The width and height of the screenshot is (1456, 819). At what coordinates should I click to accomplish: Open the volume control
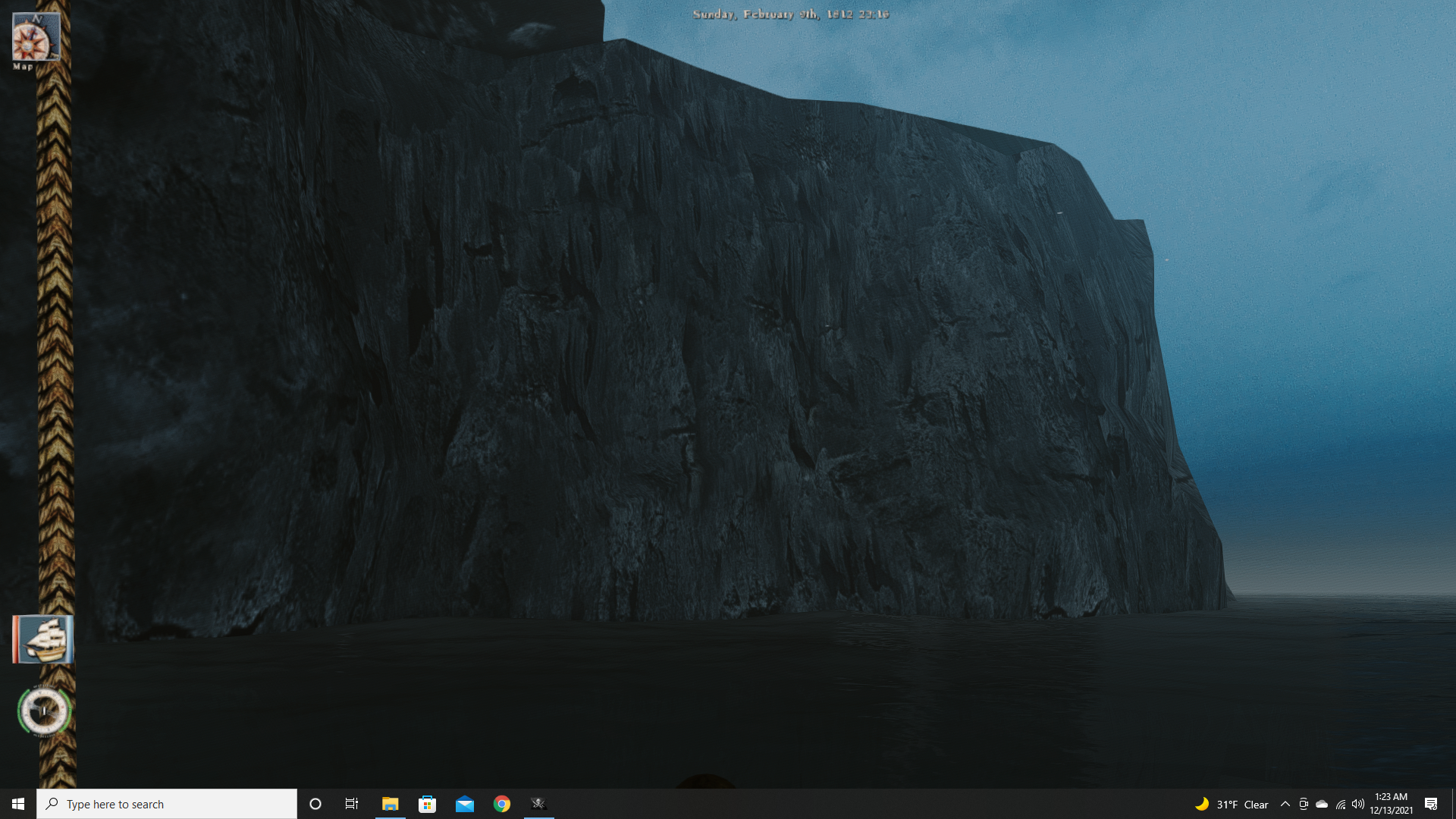coord(1358,805)
